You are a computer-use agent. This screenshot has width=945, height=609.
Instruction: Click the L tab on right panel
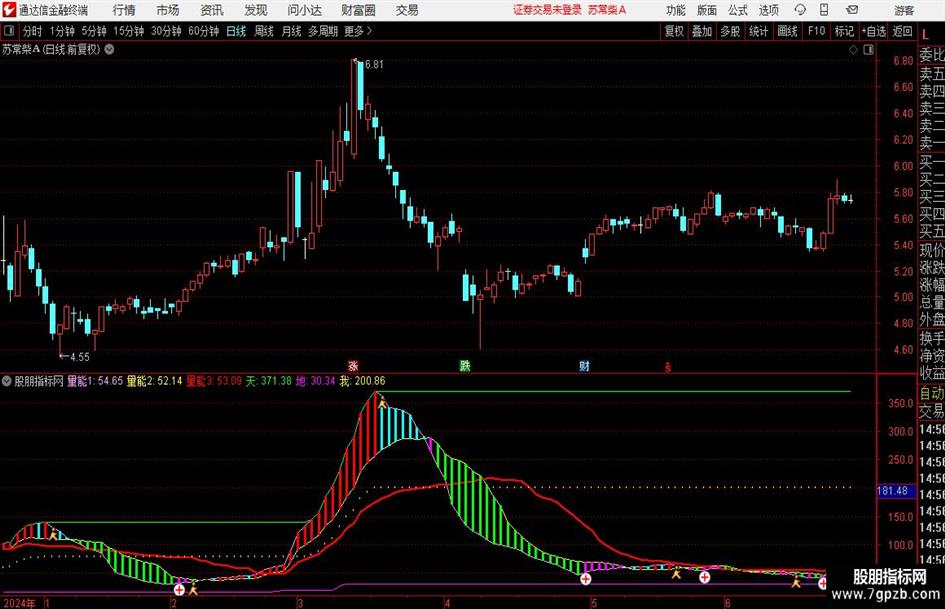(x=925, y=35)
